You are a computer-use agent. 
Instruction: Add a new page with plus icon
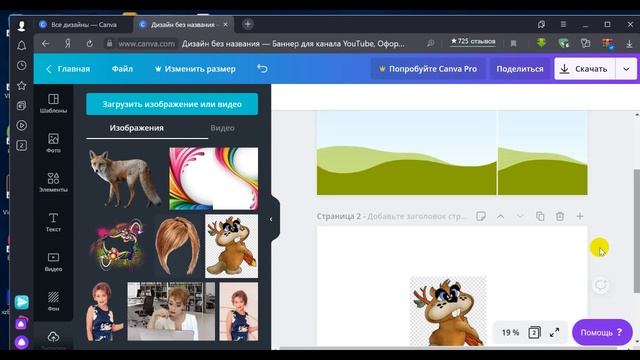coord(580,216)
